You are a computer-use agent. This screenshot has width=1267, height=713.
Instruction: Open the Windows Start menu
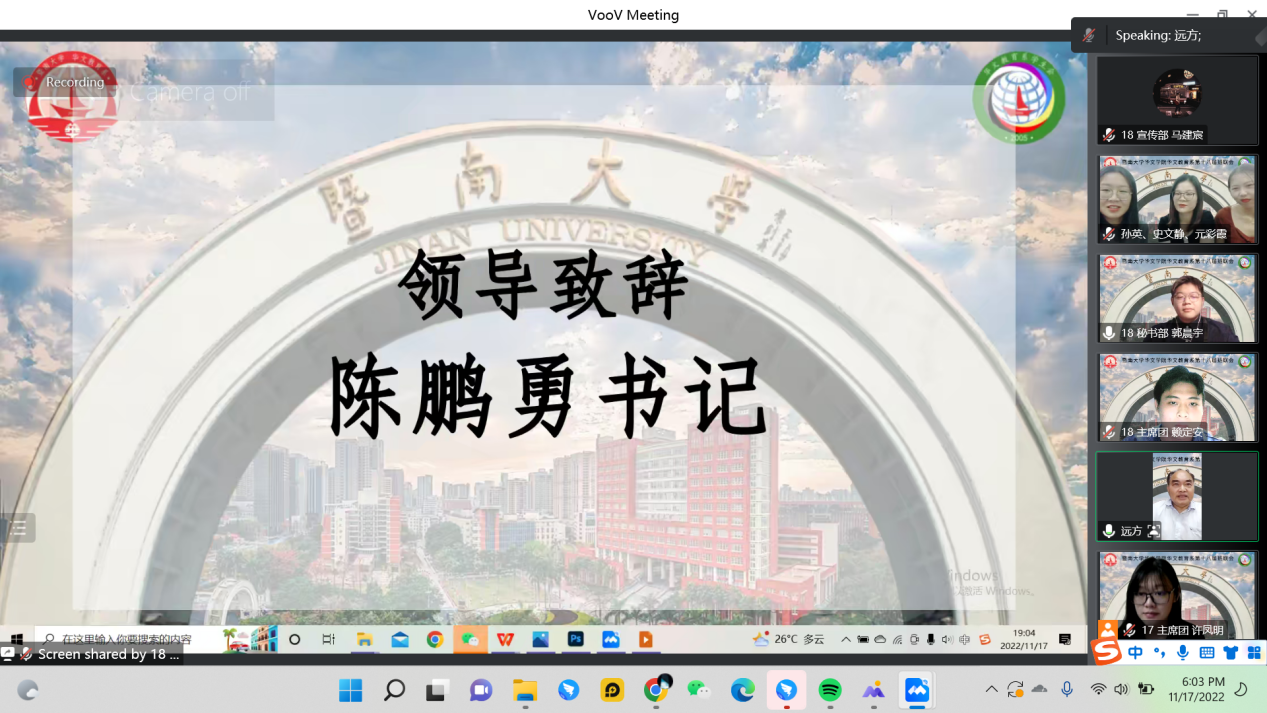click(x=351, y=690)
